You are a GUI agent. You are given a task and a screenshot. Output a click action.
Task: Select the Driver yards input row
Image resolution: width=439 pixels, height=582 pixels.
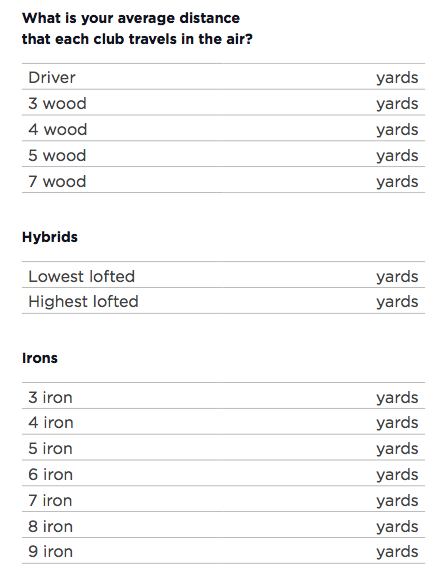[x=223, y=76]
